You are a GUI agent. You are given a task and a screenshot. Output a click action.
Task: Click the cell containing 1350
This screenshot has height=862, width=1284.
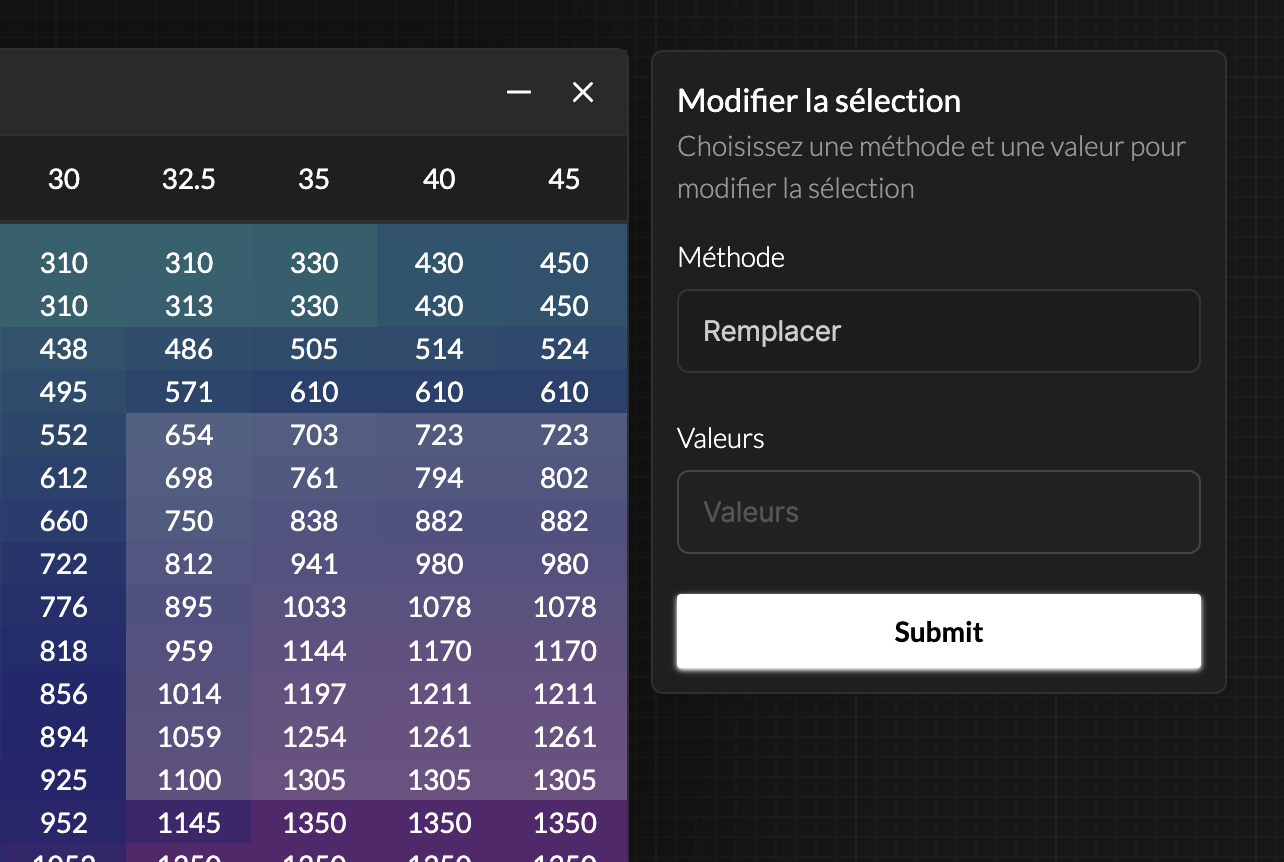point(314,823)
